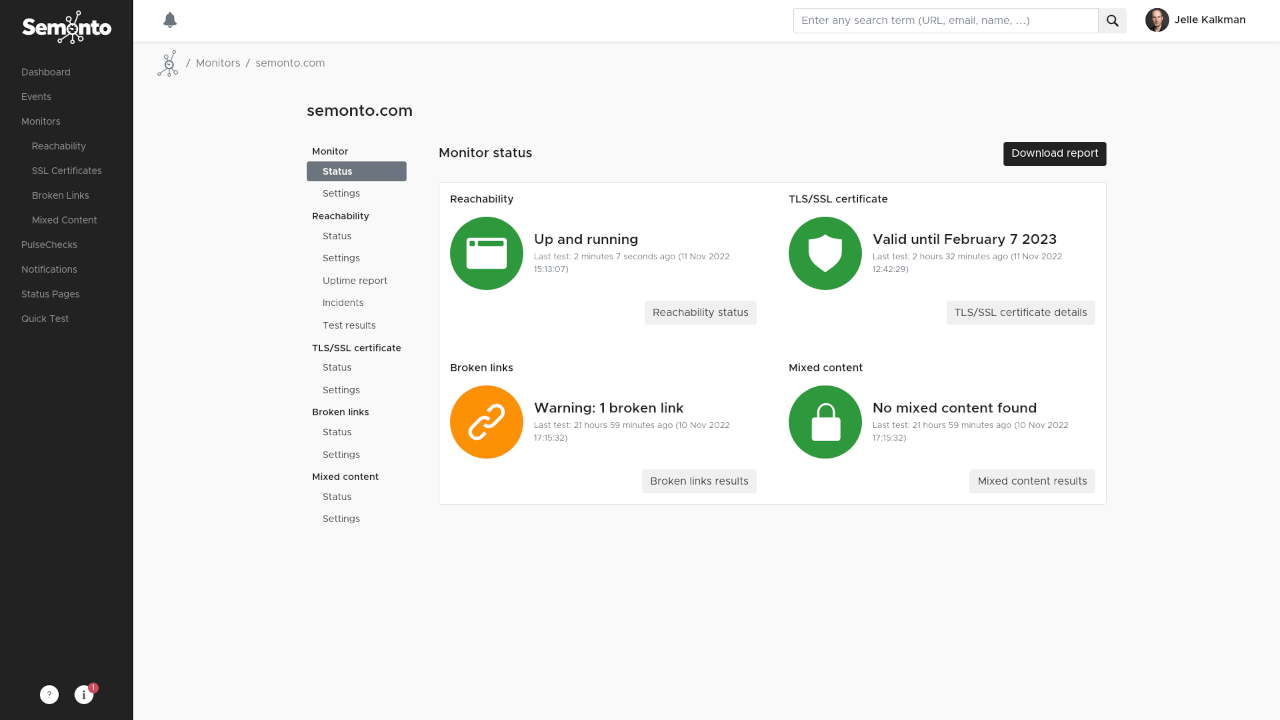Open the help question mark icon

(x=49, y=694)
